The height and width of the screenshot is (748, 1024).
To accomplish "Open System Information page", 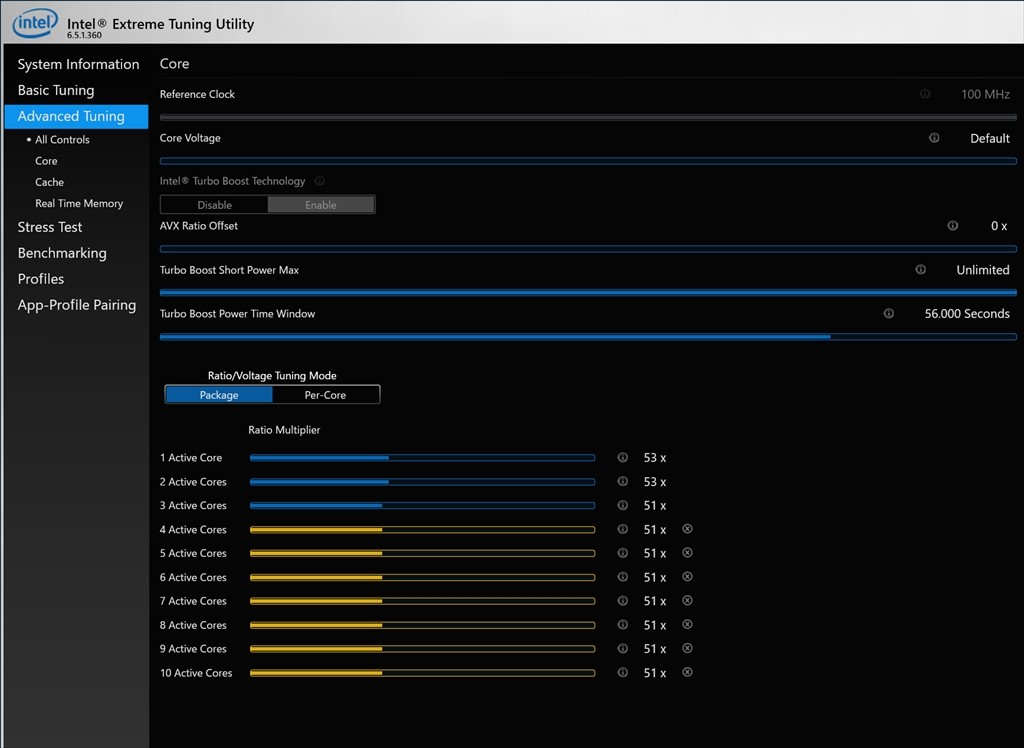I will [x=78, y=64].
